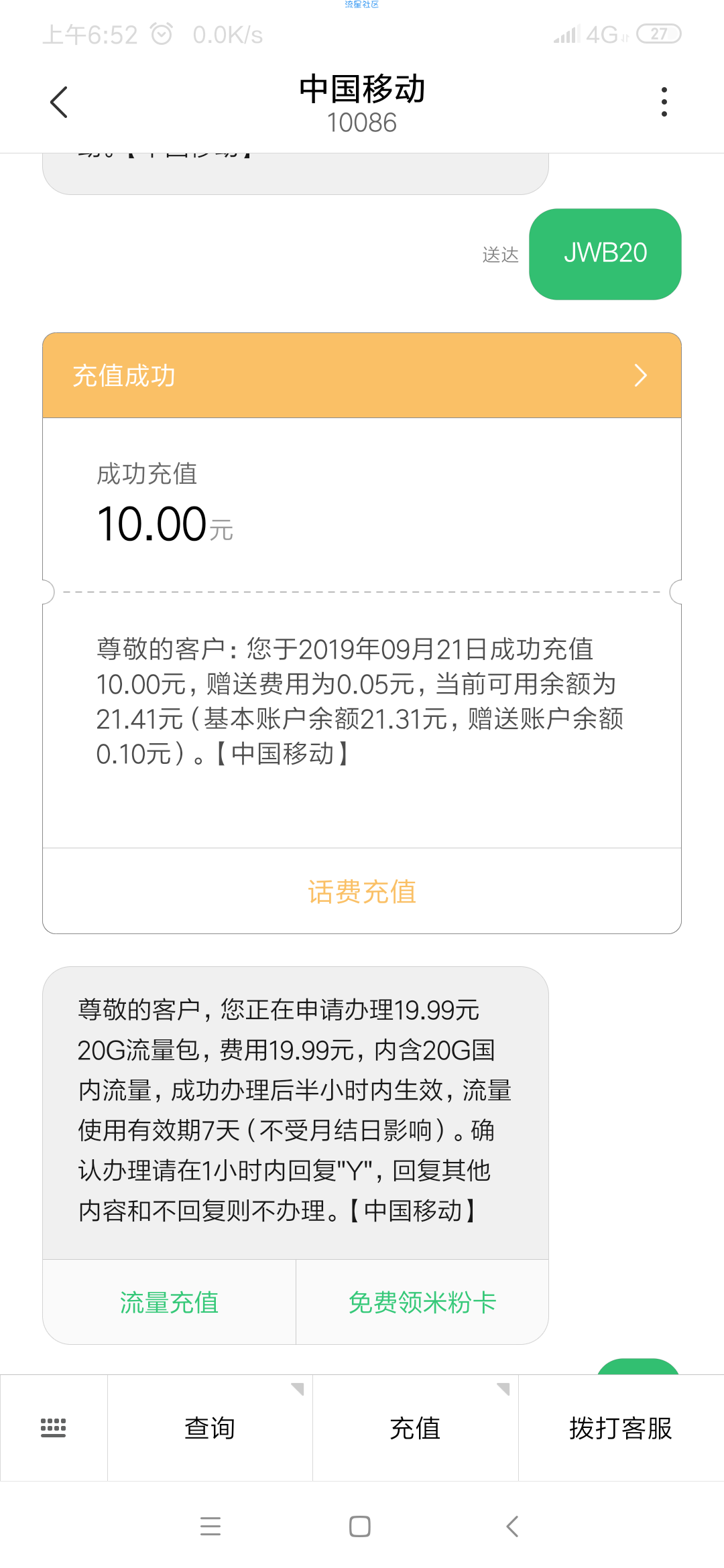The image size is (724, 1568).
Task: Tap the alarm clock status icon
Action: pyautogui.click(x=162, y=34)
